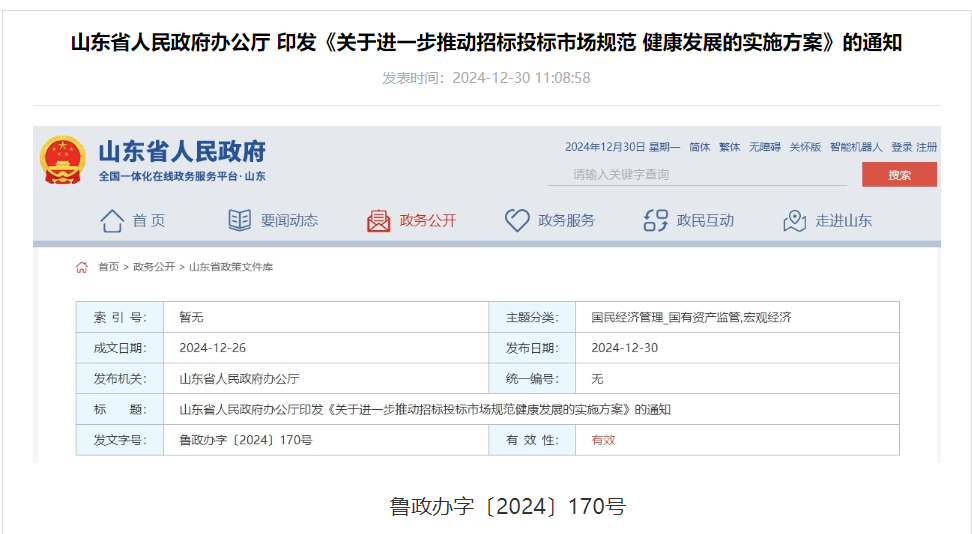Click the 登录 login link

[901, 147]
